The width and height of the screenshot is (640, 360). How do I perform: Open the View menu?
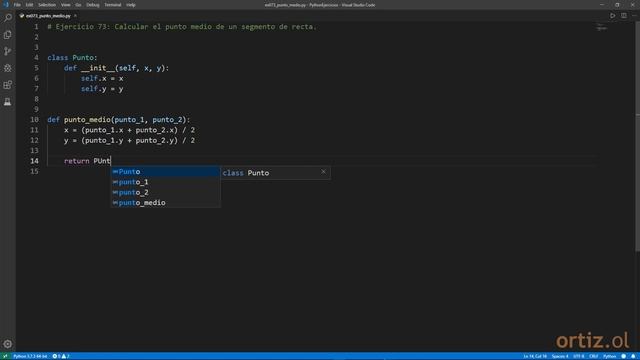tap(65, 5)
